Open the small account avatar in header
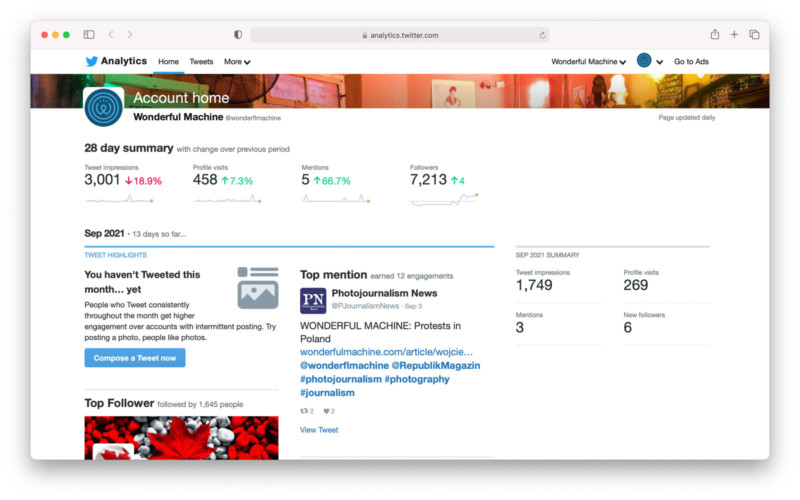This screenshot has height=500, width=800. 644,61
